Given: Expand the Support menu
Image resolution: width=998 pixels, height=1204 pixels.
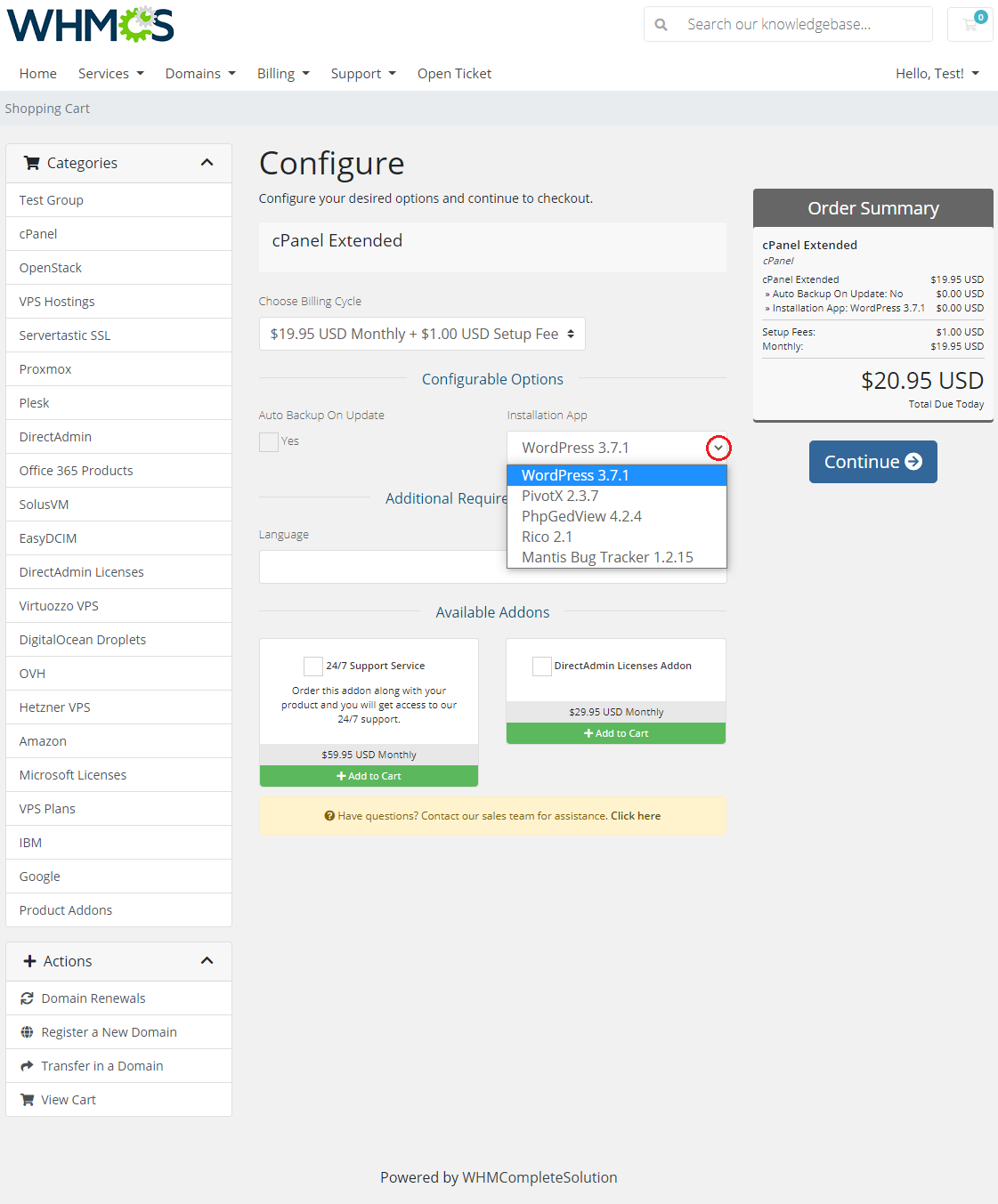Looking at the screenshot, I should coord(363,74).
